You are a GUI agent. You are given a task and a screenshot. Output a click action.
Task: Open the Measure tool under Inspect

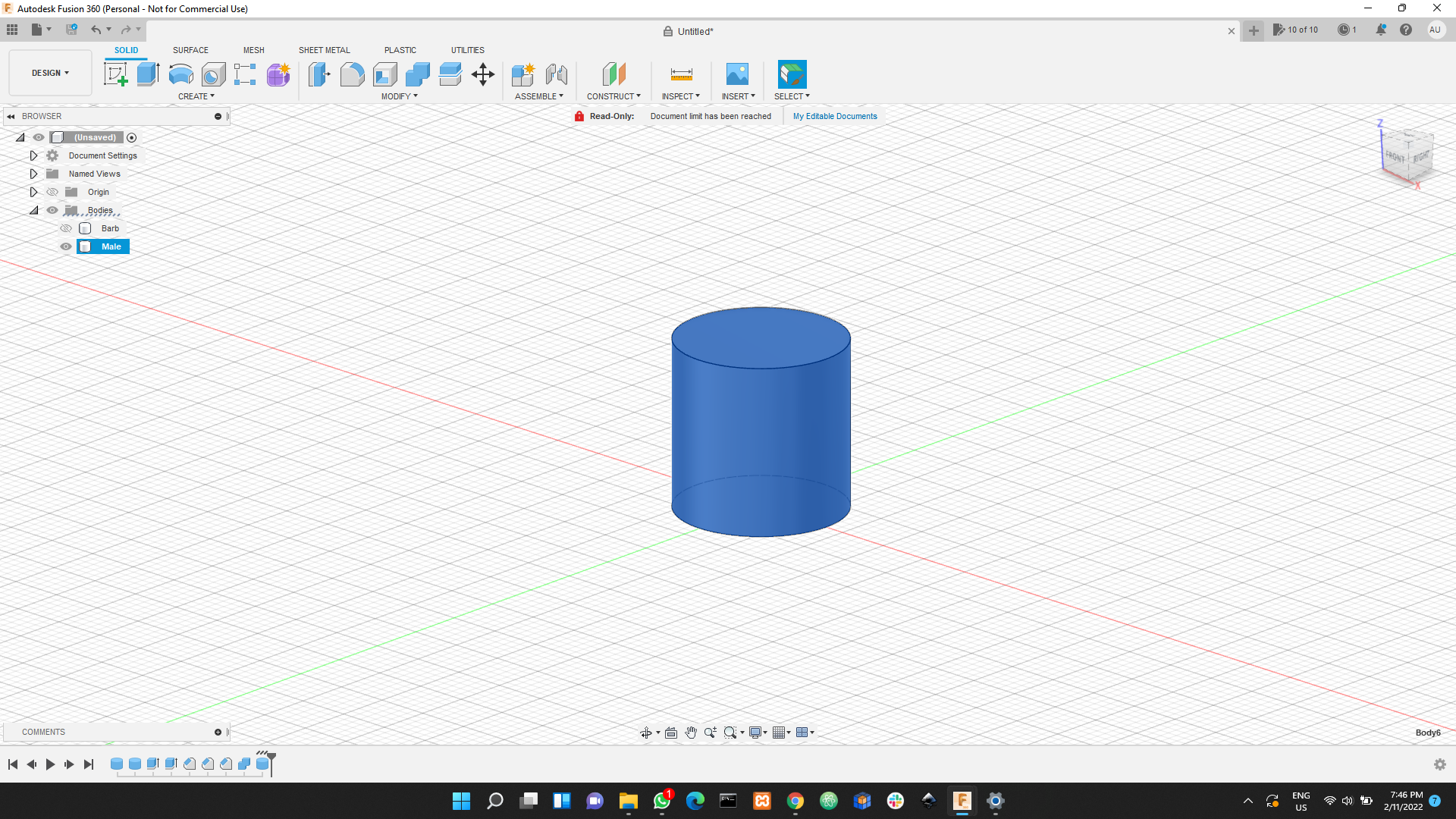[x=680, y=74]
